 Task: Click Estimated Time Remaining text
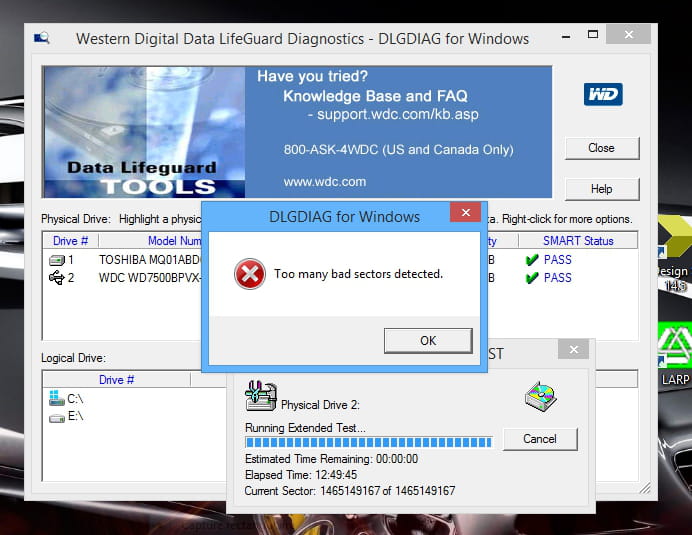coord(331,459)
